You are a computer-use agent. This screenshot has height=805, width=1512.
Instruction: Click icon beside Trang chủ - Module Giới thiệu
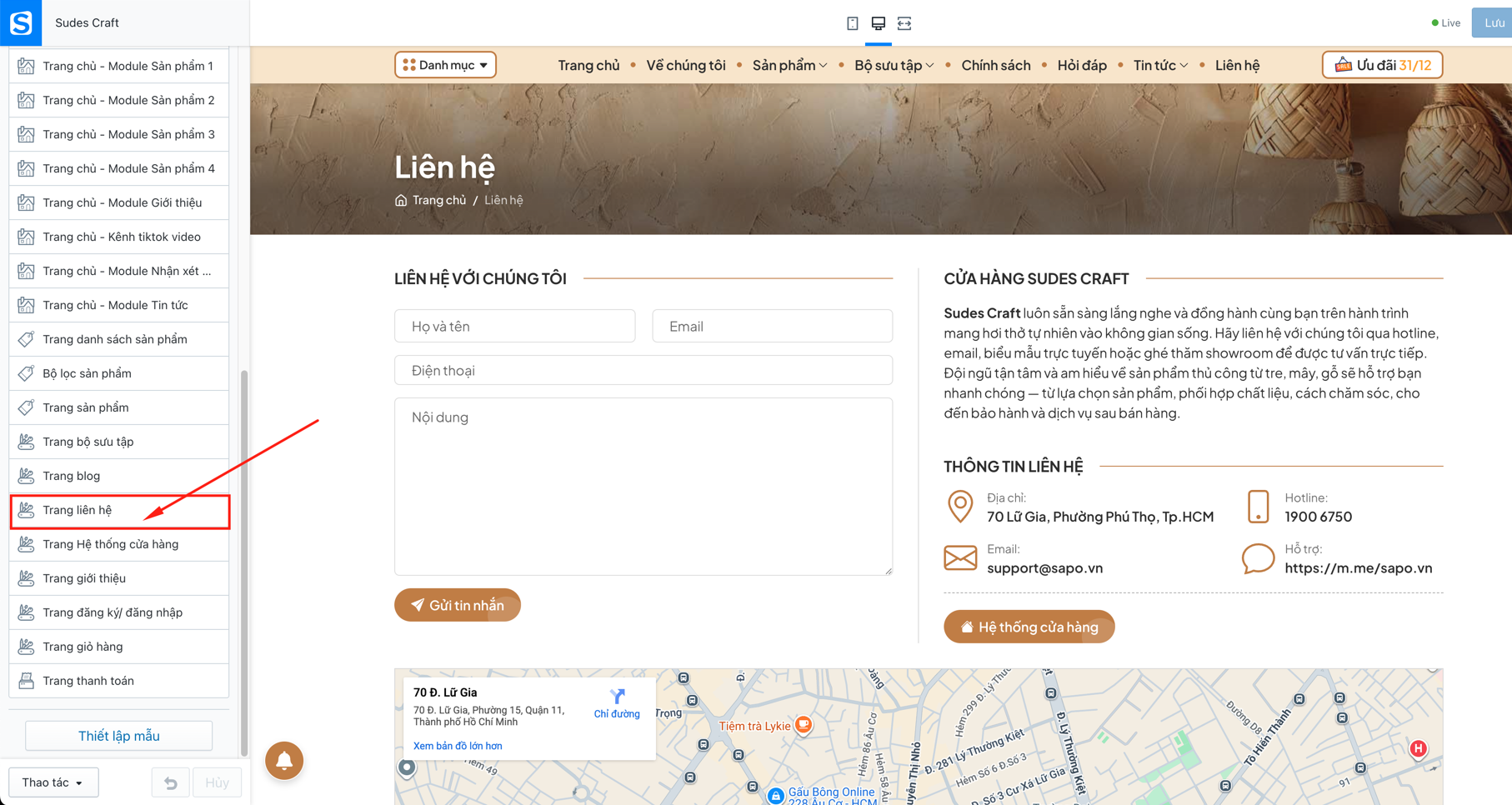tap(27, 202)
